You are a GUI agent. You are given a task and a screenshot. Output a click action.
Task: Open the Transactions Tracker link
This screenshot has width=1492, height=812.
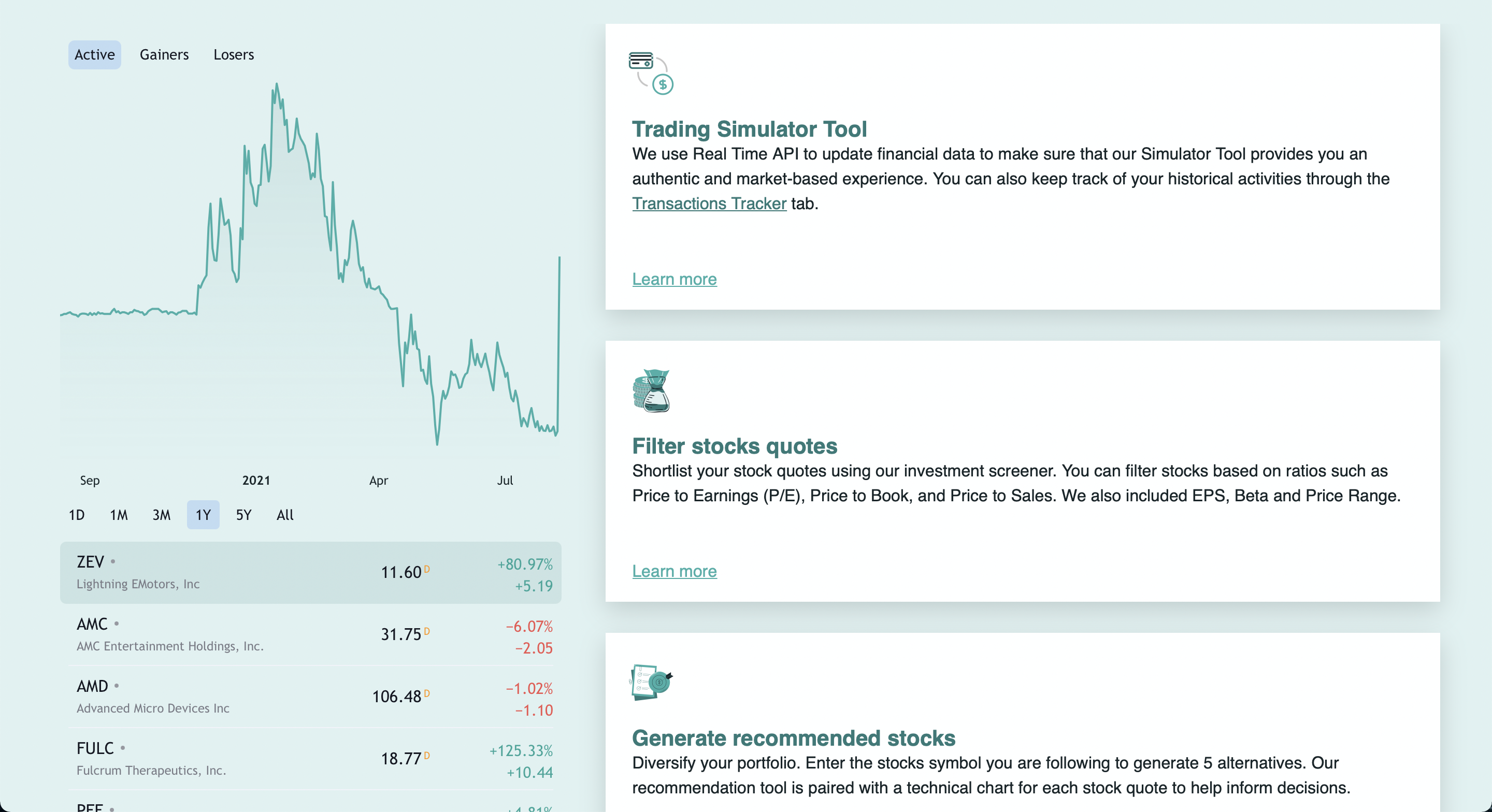click(x=709, y=204)
